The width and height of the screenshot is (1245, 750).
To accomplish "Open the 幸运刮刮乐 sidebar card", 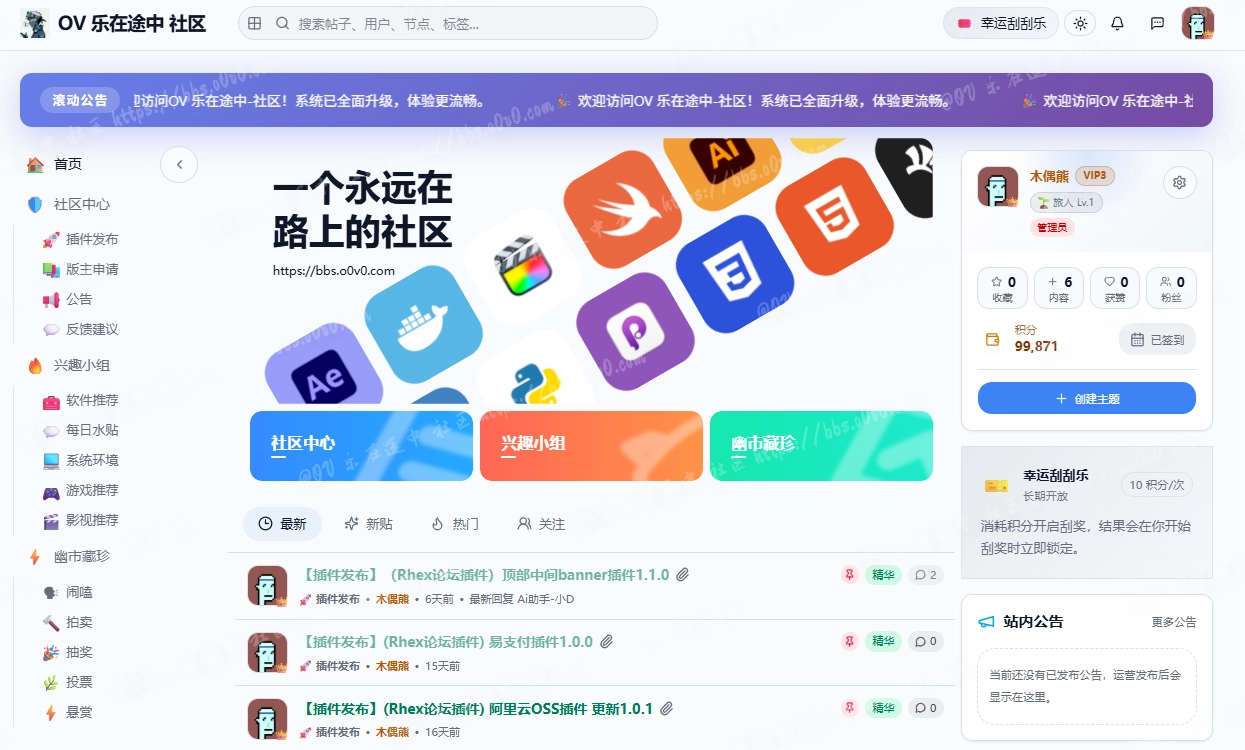I will 1087,513.
